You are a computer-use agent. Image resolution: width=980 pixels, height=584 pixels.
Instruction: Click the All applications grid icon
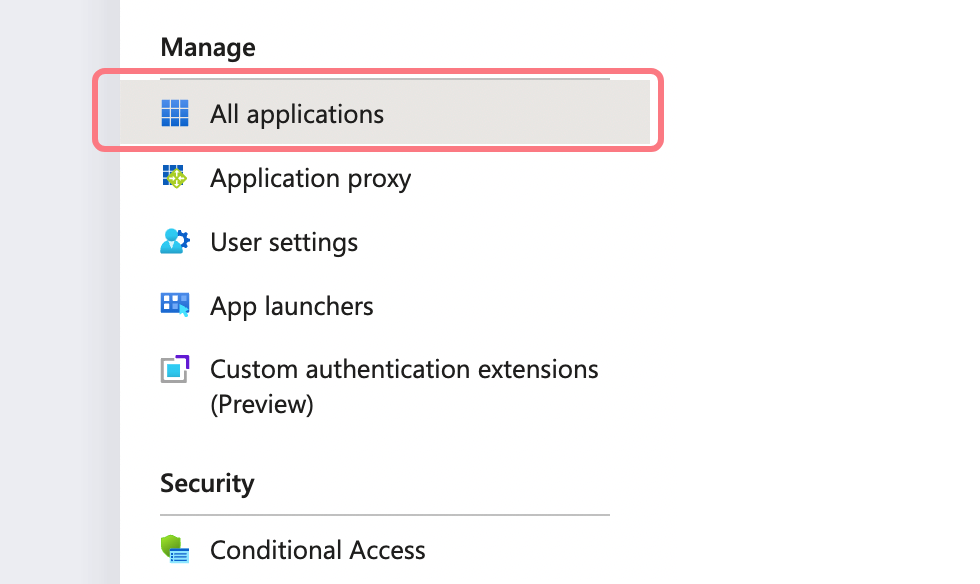[x=175, y=114]
